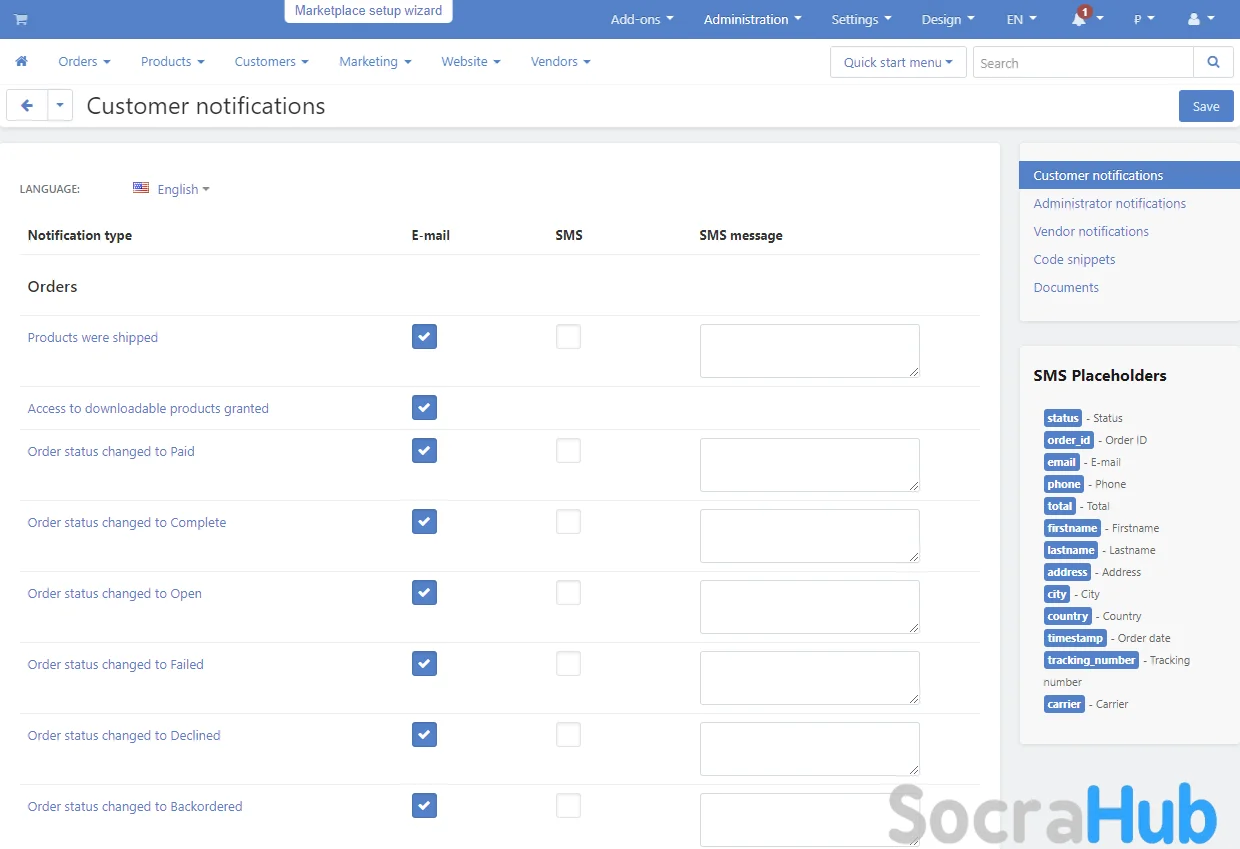The image size is (1240, 849).
Task: Go back using the left arrow button
Action: click(27, 105)
